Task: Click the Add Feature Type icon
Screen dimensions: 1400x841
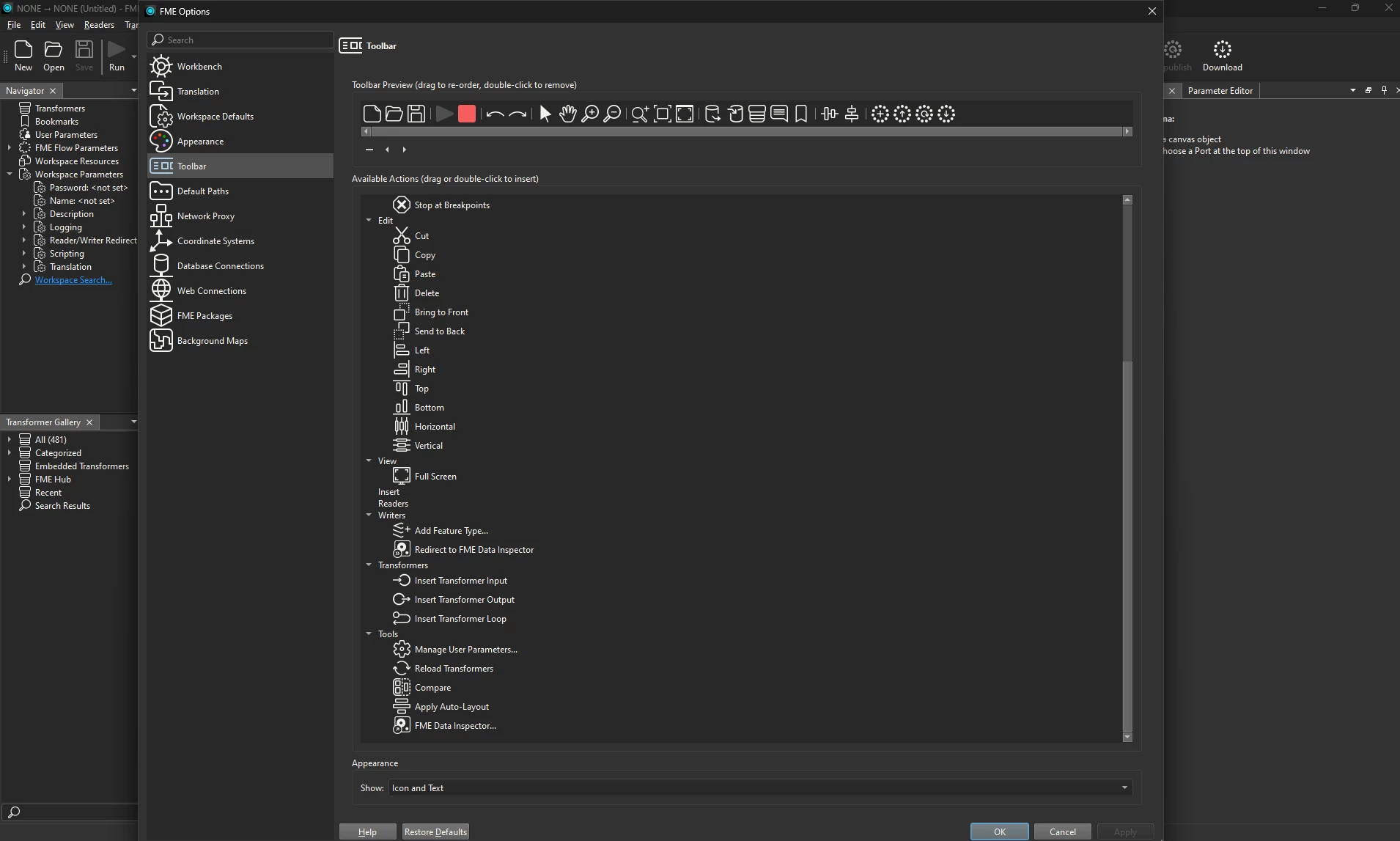Action: tap(401, 531)
